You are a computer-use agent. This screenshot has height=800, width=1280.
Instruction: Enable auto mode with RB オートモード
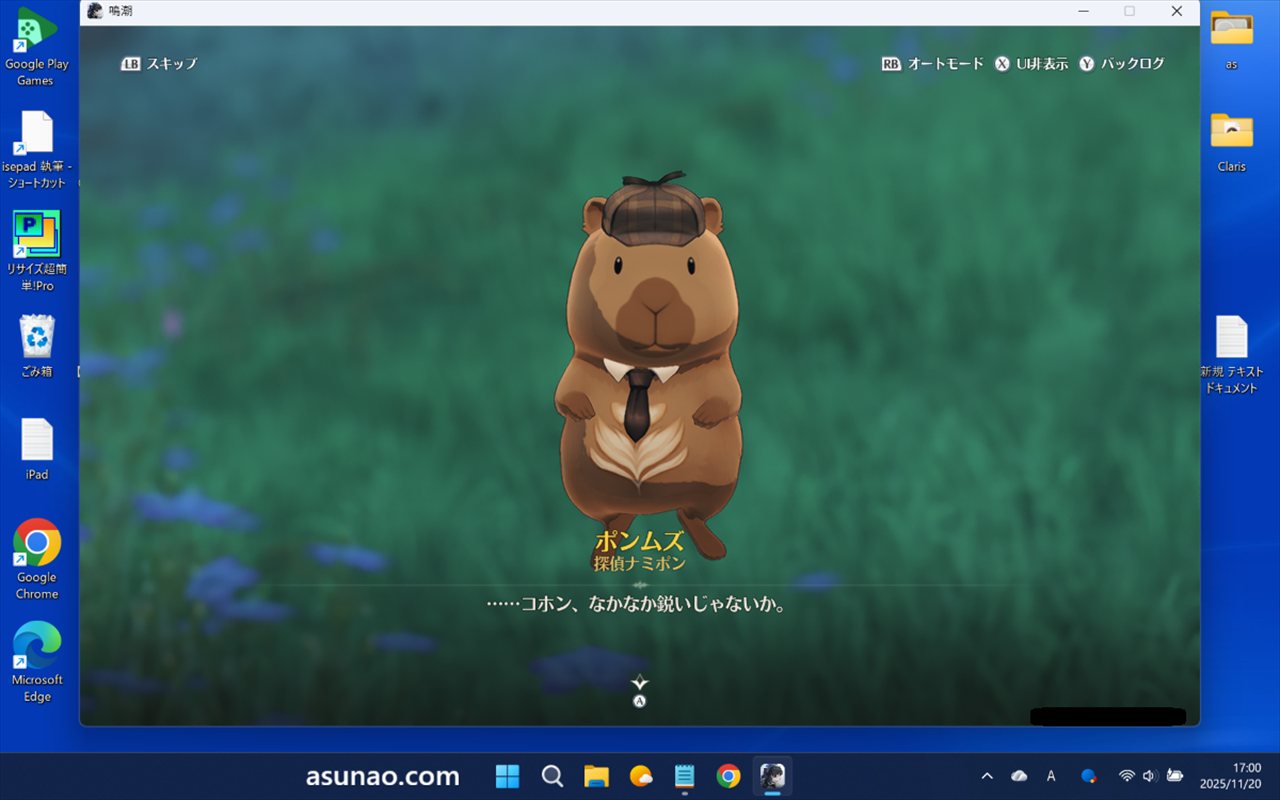(933, 64)
